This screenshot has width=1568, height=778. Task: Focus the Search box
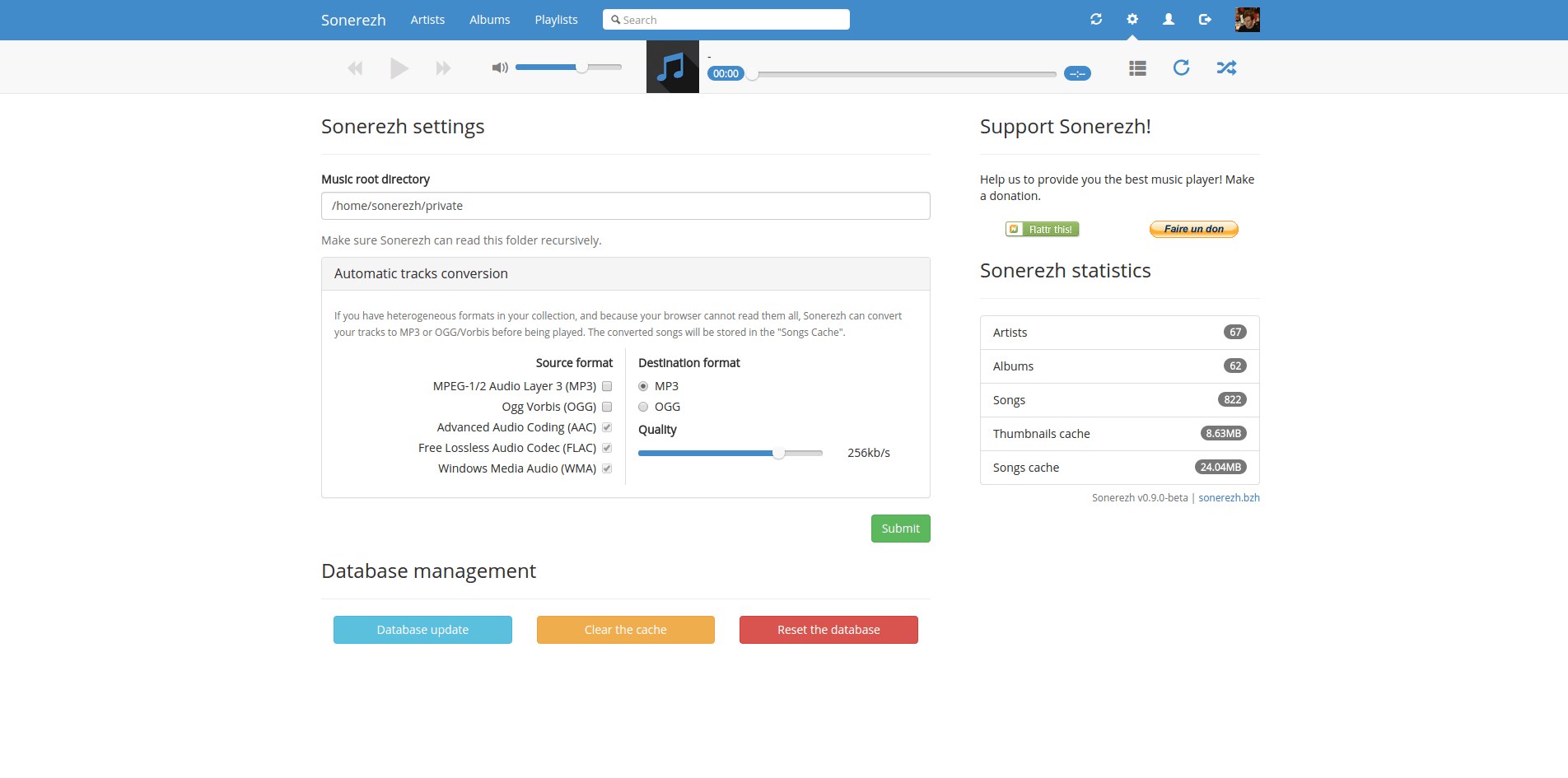[726, 20]
